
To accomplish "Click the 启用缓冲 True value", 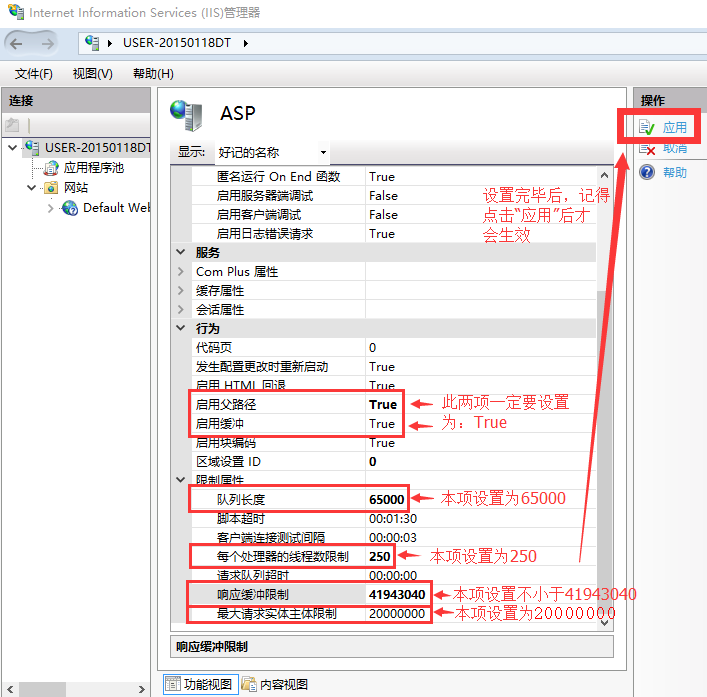I will tap(382, 424).
